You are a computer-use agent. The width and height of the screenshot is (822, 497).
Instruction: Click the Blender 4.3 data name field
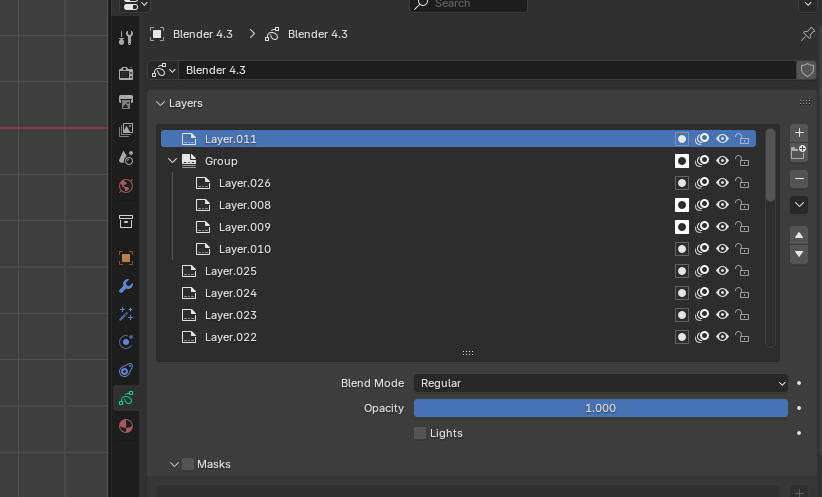[488, 70]
